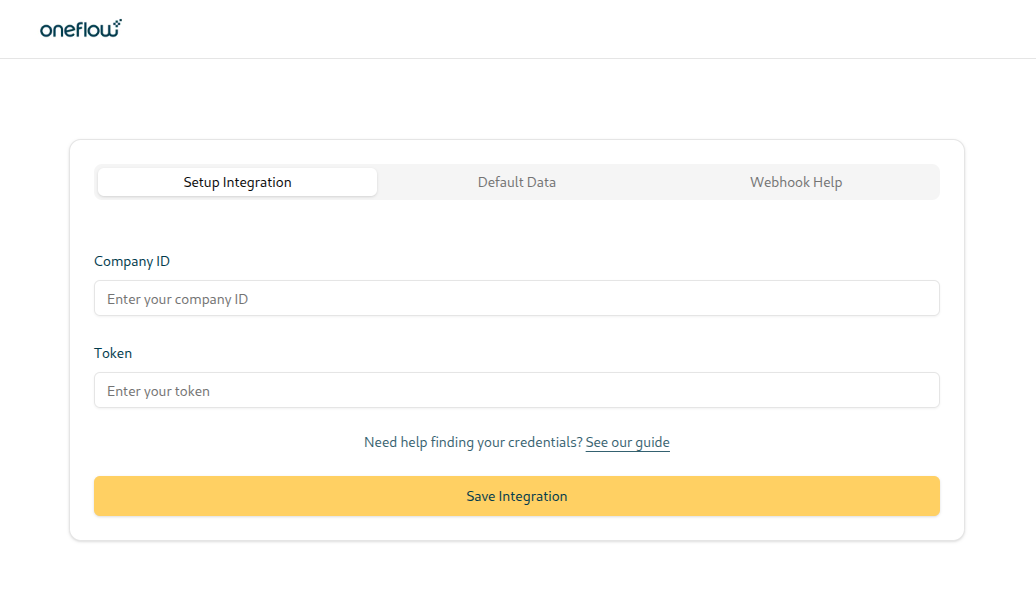Open the See our guide link
Image resolution: width=1036 pixels, height=595 pixels.
click(x=628, y=442)
